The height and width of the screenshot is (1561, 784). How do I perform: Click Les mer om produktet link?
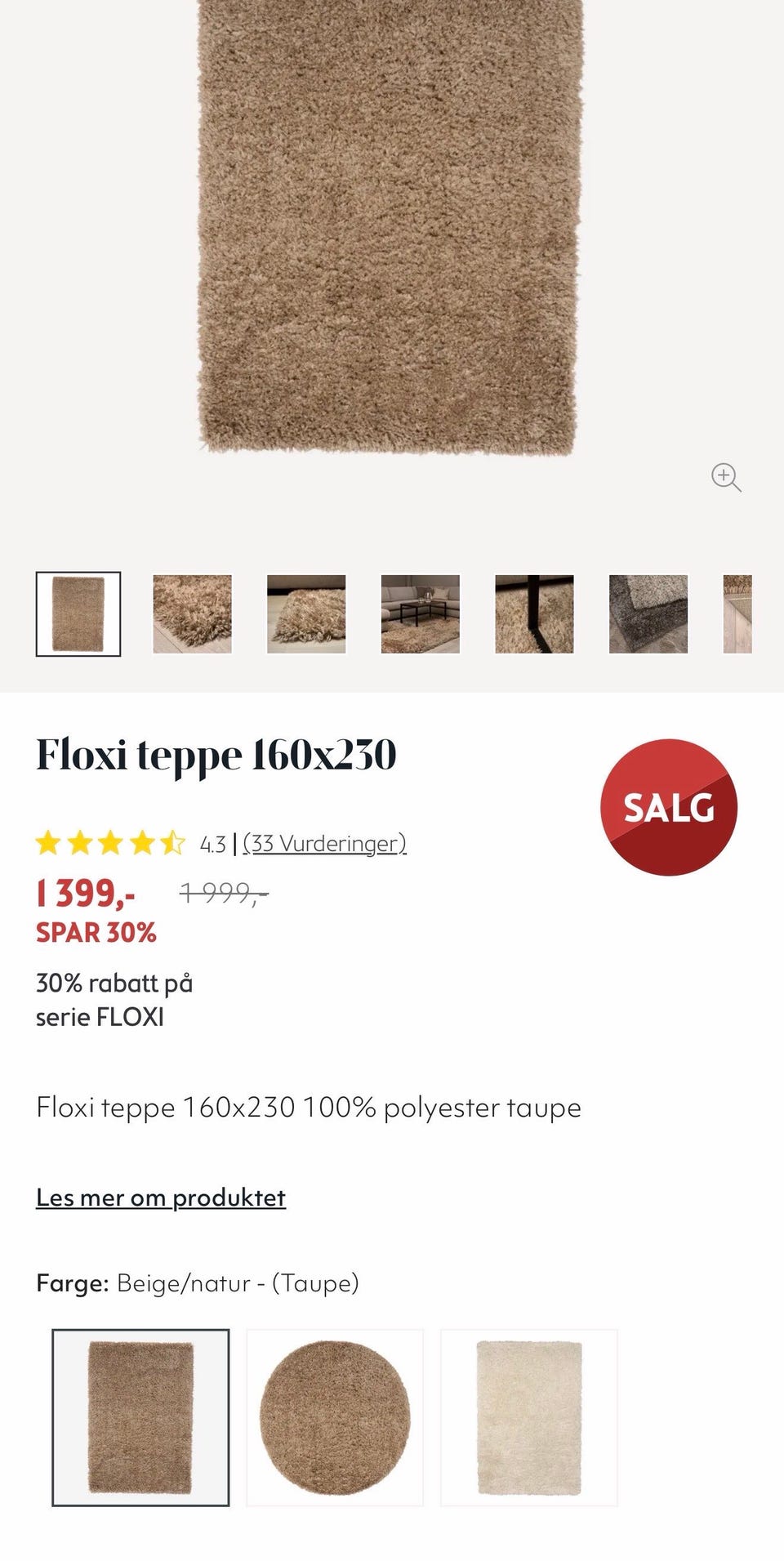161,1198
